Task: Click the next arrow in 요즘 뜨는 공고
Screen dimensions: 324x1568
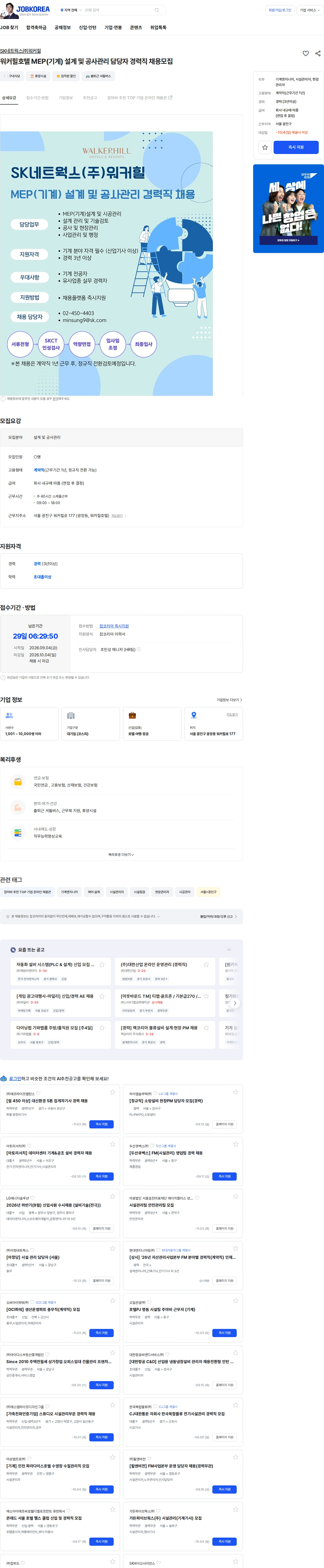Action: [x=235, y=1003]
